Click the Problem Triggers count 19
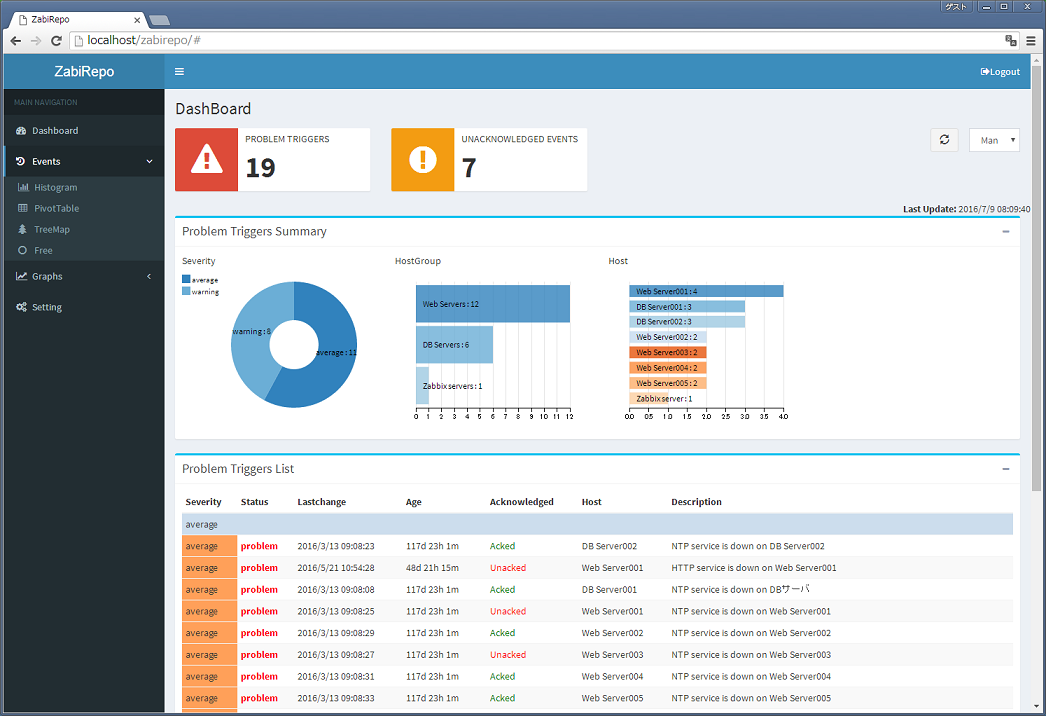 (x=260, y=167)
